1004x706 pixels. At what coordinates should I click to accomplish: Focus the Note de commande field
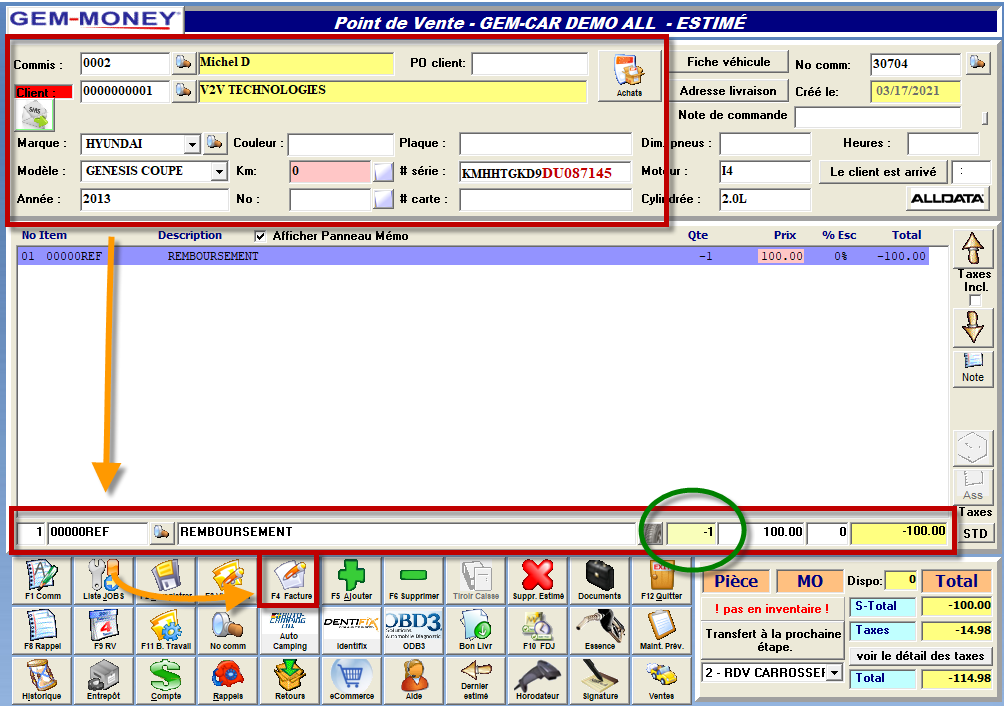[x=878, y=117]
